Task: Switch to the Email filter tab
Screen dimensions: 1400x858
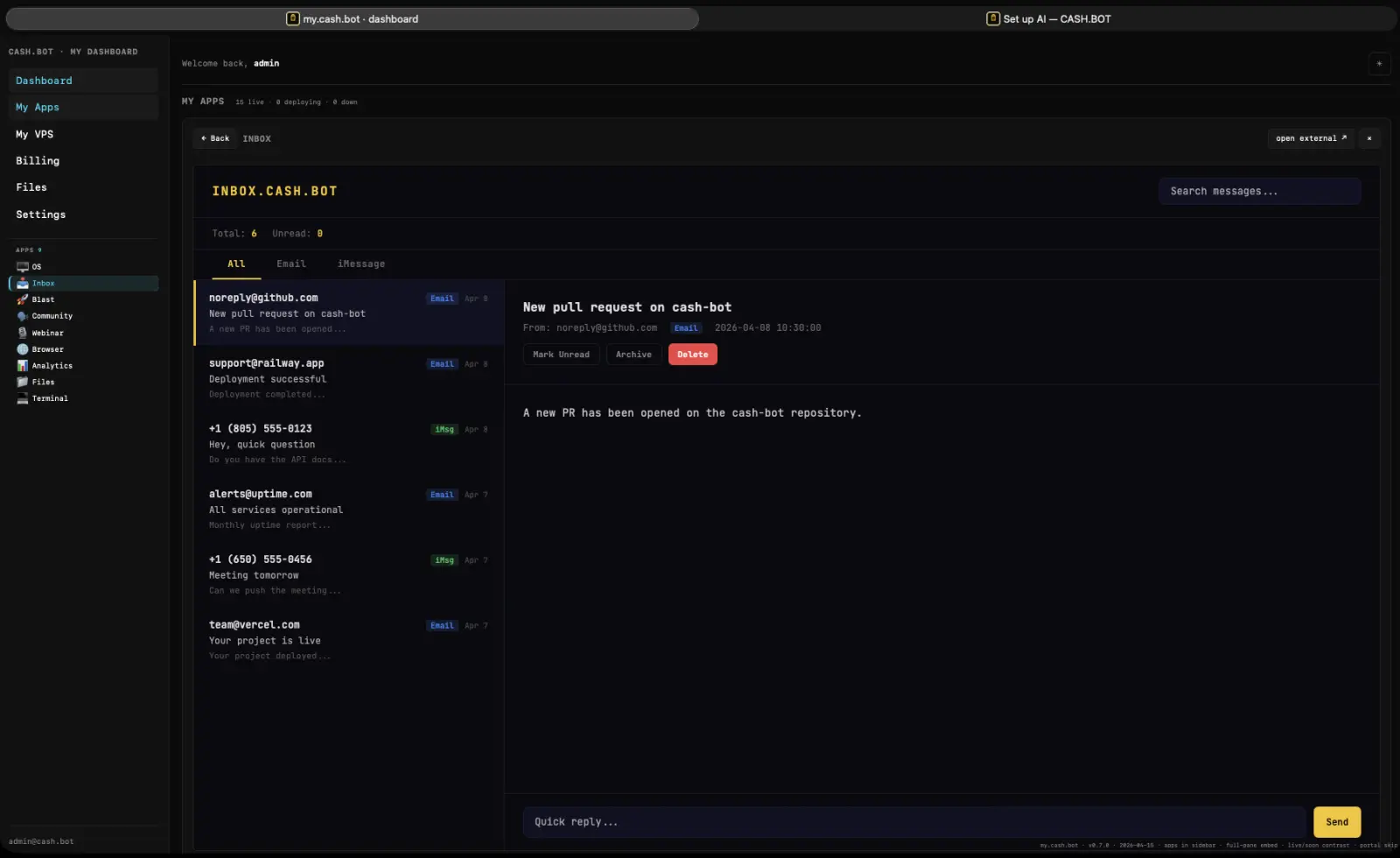Action: click(291, 264)
